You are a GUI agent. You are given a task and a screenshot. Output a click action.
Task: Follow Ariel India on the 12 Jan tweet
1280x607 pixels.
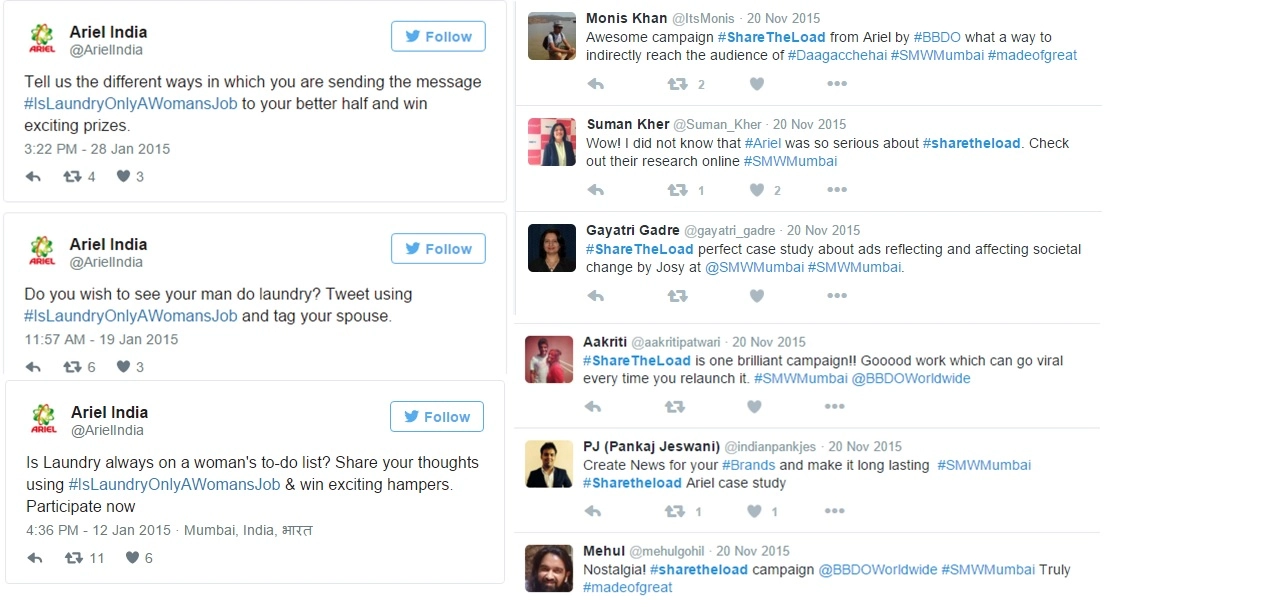[x=437, y=417]
